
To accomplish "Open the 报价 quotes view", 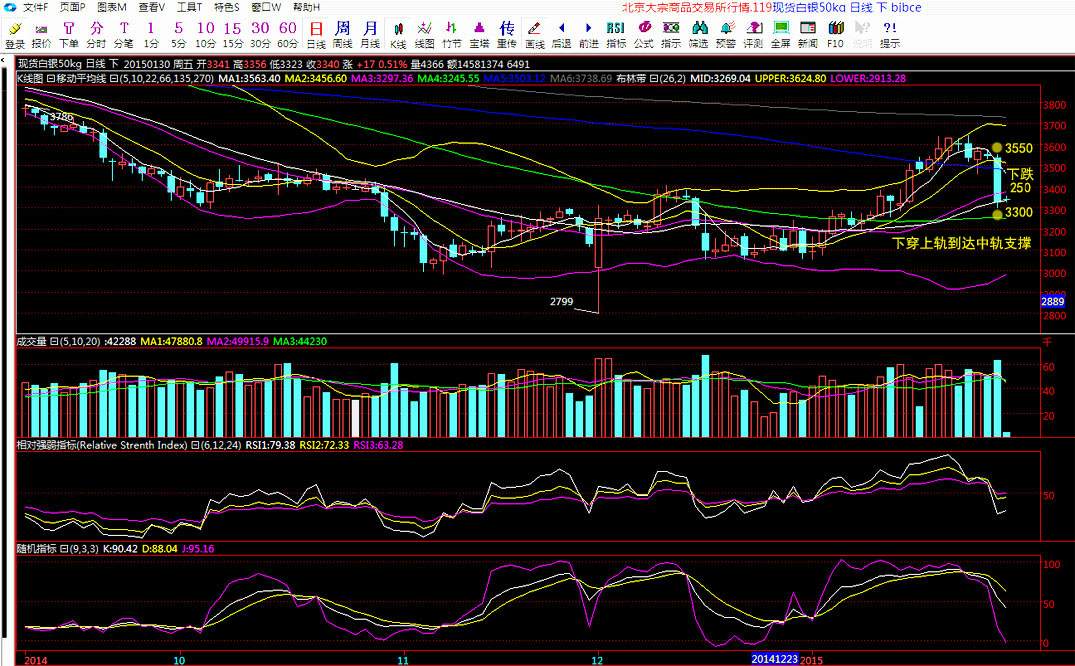I will (x=42, y=34).
